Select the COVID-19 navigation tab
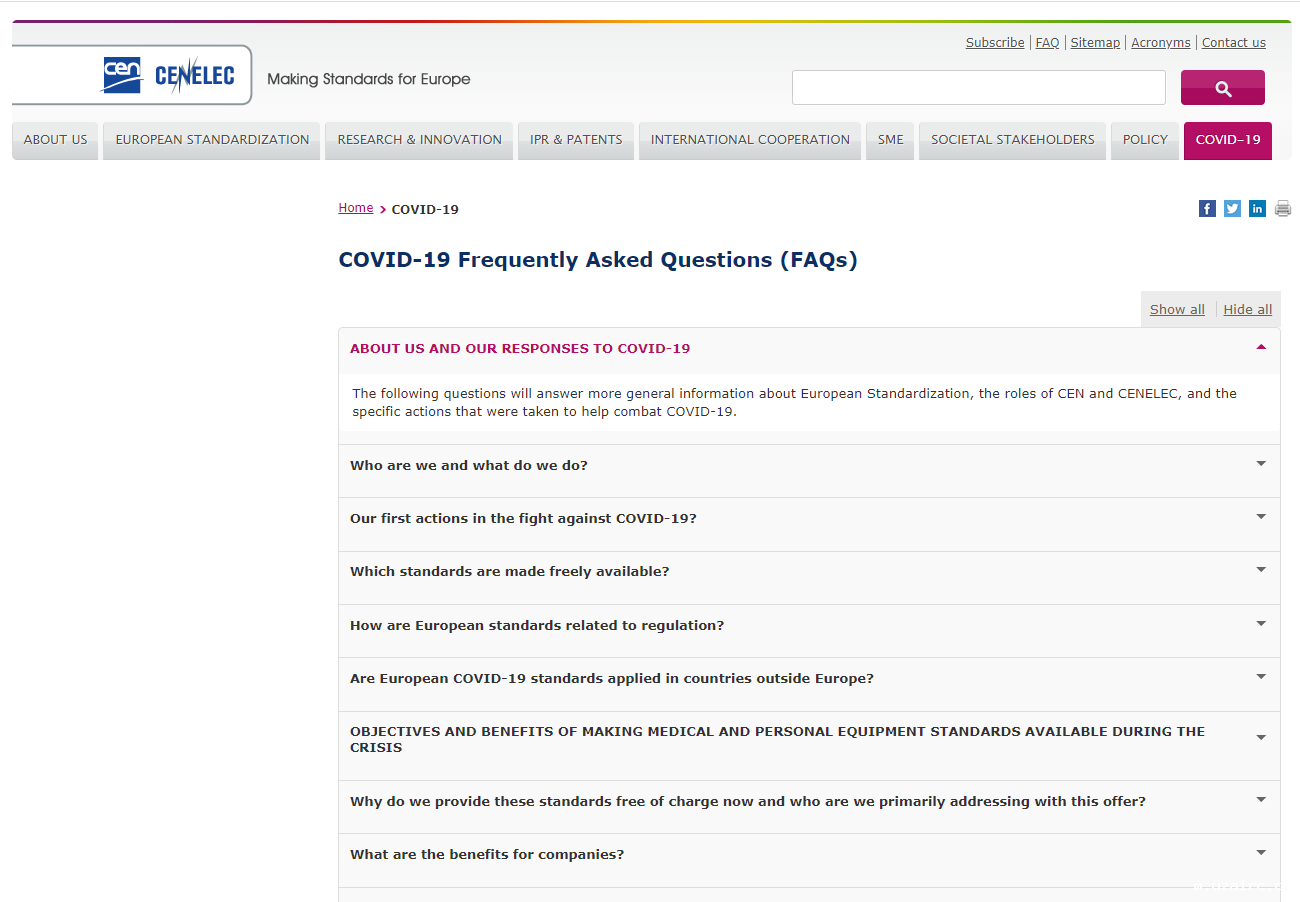 click(1227, 140)
